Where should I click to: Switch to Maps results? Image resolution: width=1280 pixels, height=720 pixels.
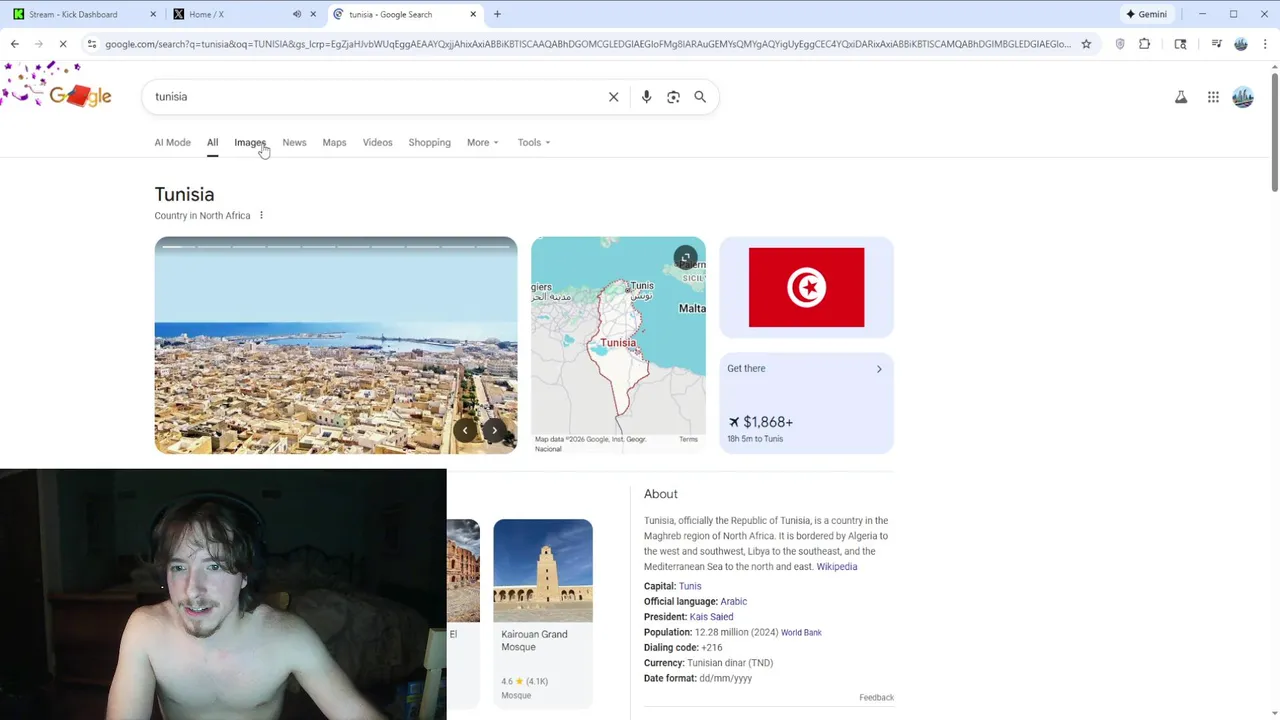334,142
